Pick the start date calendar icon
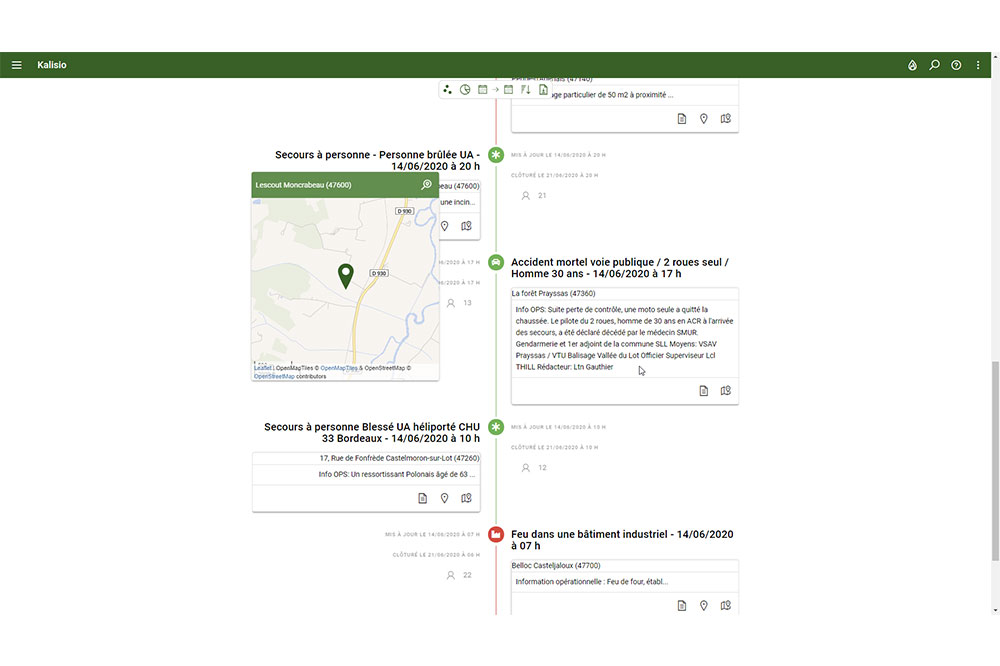Viewport: 1000px width, 666px height. click(483, 90)
